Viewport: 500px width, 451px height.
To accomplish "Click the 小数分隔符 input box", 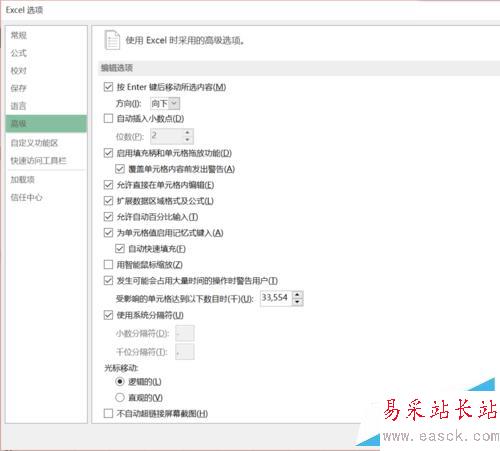I will [x=185, y=333].
